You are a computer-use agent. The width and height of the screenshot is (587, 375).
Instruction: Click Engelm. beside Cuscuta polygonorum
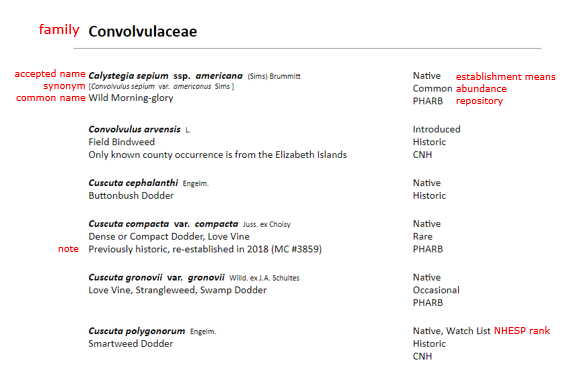[x=203, y=332]
